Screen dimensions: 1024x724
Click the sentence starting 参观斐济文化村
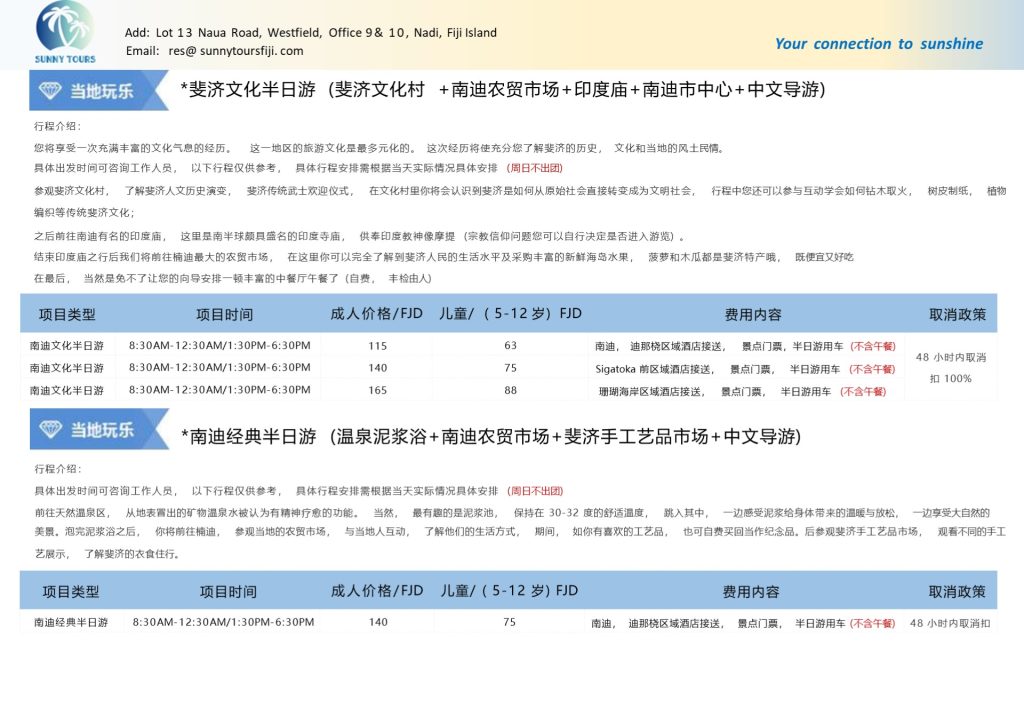point(520,201)
